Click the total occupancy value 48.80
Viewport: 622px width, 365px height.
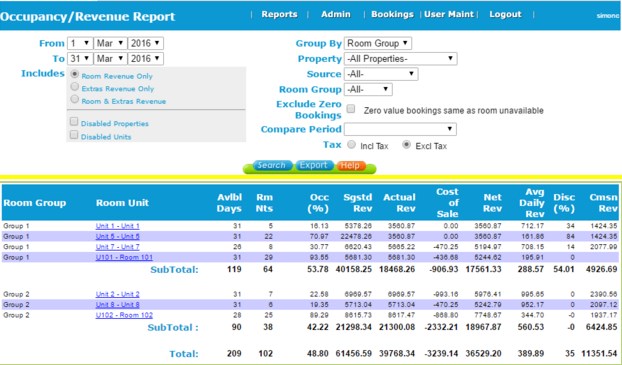tap(318, 353)
